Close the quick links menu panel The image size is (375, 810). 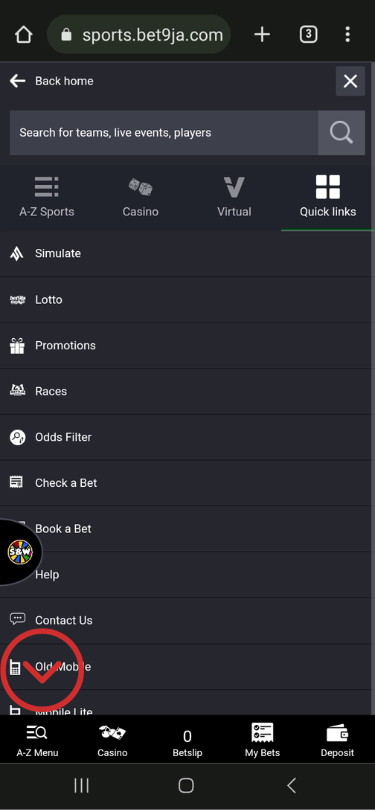(350, 81)
